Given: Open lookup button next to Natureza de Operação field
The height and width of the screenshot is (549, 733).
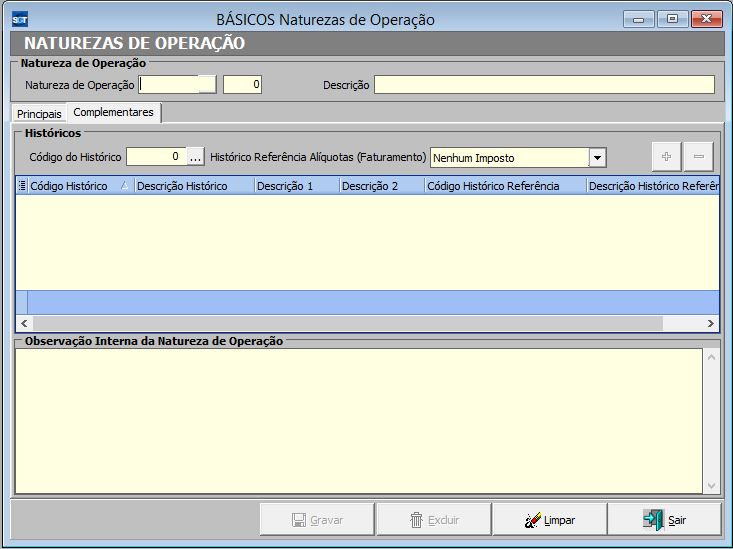Looking at the screenshot, I should coord(207,85).
